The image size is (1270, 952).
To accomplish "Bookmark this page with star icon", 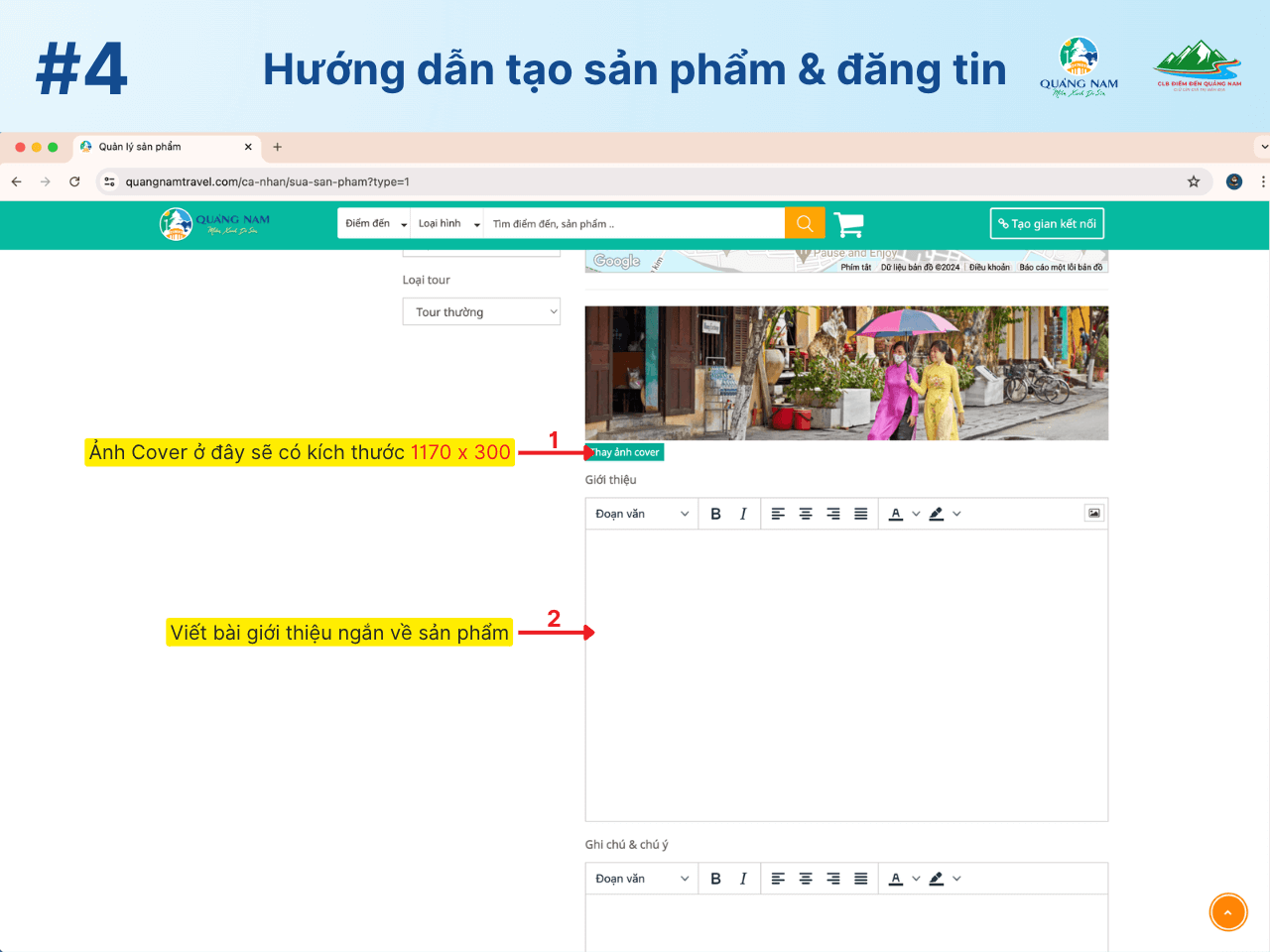I will [x=1194, y=181].
